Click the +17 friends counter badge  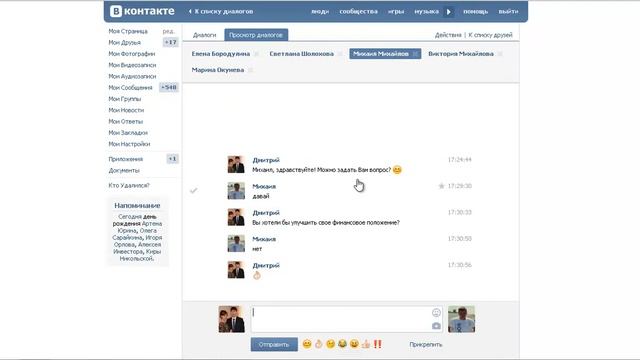pyautogui.click(x=171, y=42)
